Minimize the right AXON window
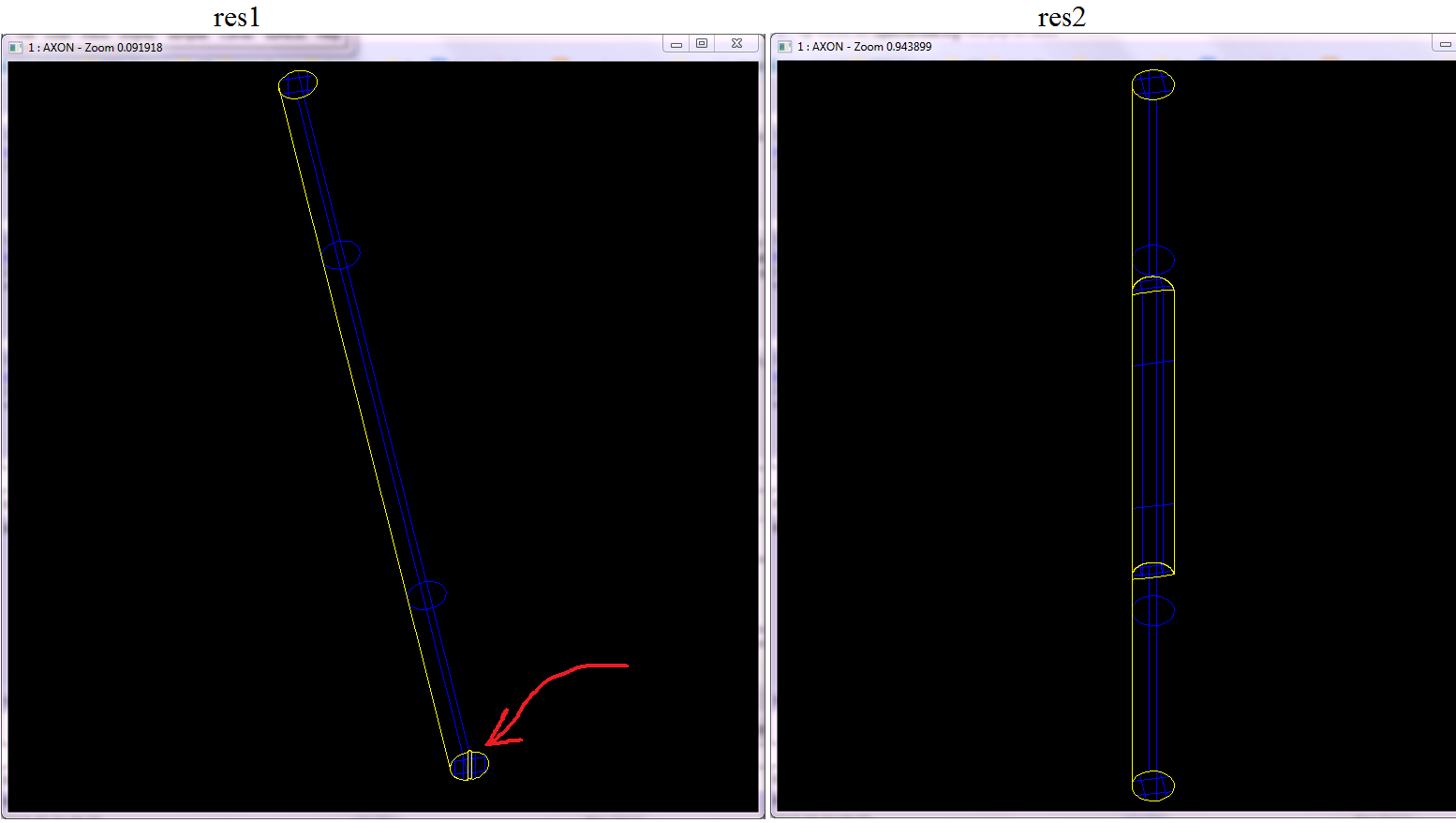Viewport: 1456px width, 823px height. [1444, 44]
